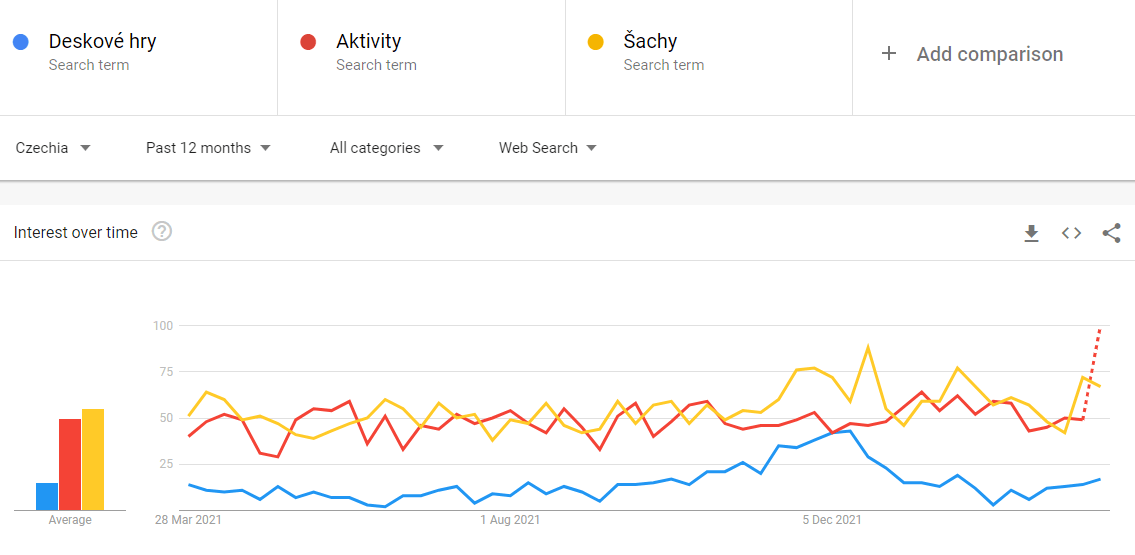Edit the Aktivity search term
The height and width of the screenshot is (555, 1135).
tap(368, 42)
